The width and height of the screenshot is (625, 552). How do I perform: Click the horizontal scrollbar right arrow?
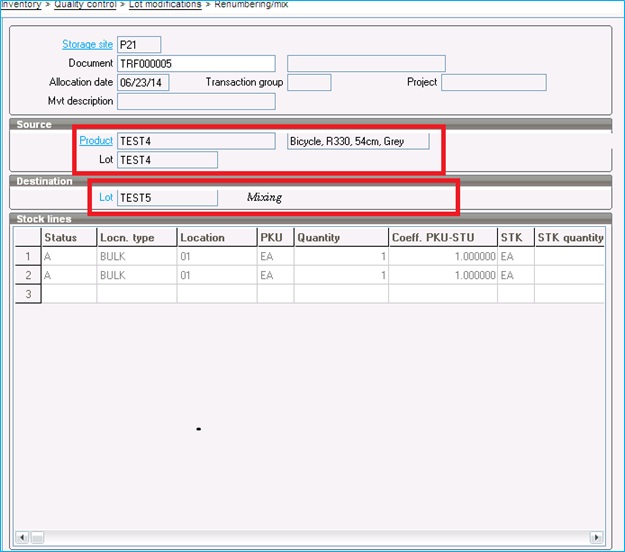596,537
